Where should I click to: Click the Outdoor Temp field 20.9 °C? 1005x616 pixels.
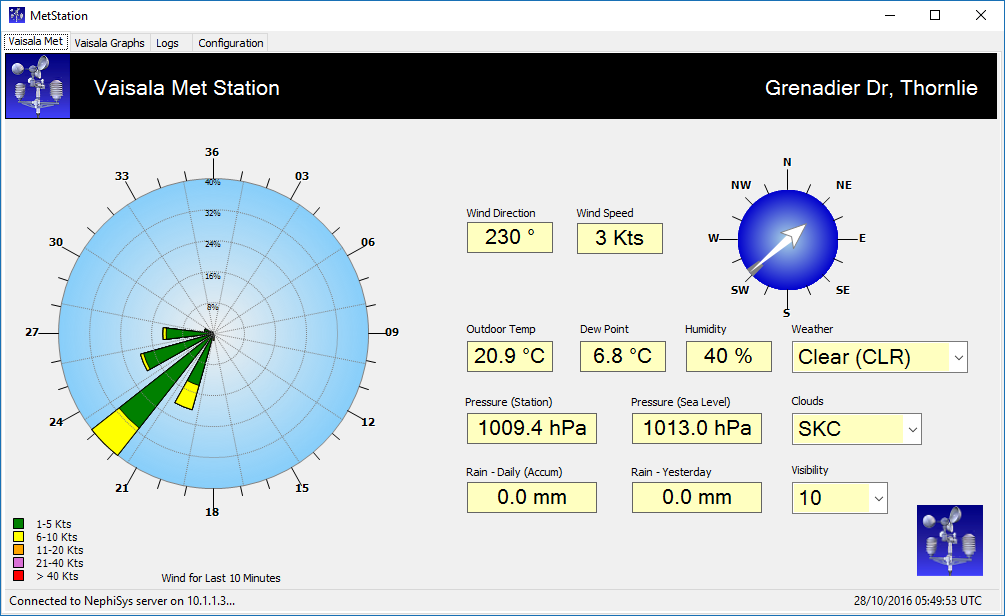tap(510, 356)
